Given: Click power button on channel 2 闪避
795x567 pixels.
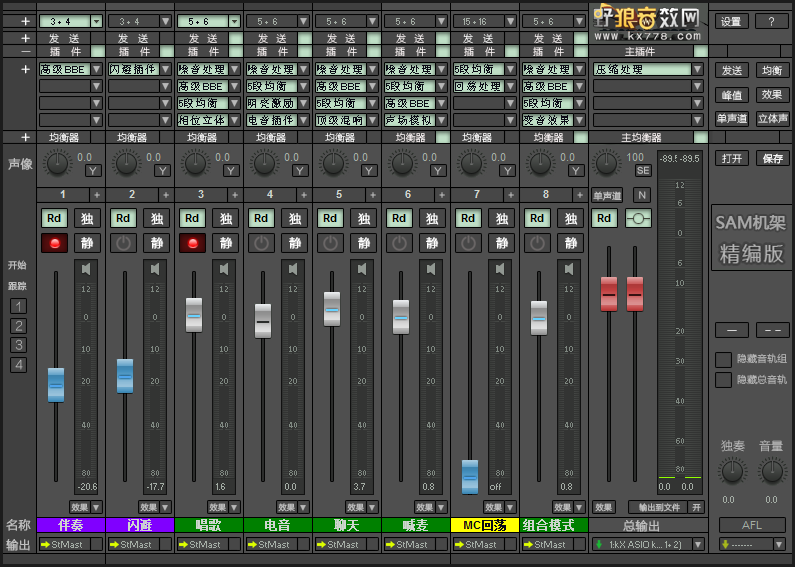Looking at the screenshot, I should click(123, 243).
